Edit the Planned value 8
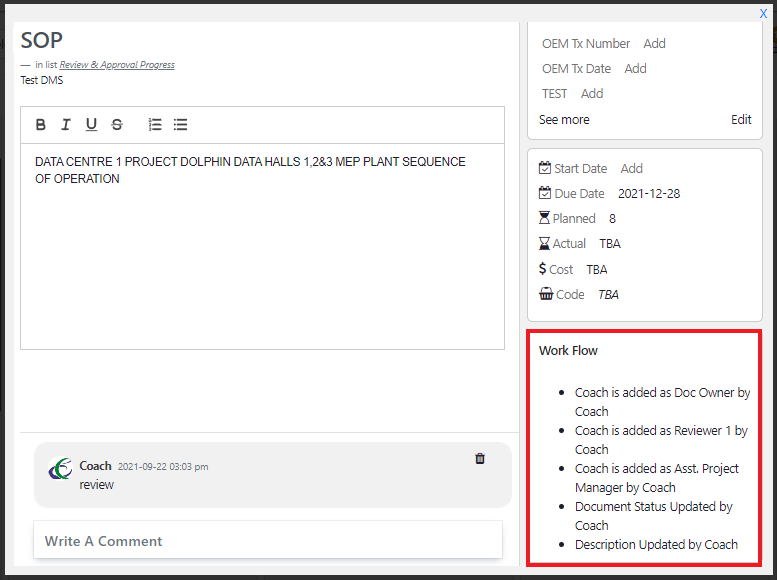The height and width of the screenshot is (580, 777). [612, 219]
